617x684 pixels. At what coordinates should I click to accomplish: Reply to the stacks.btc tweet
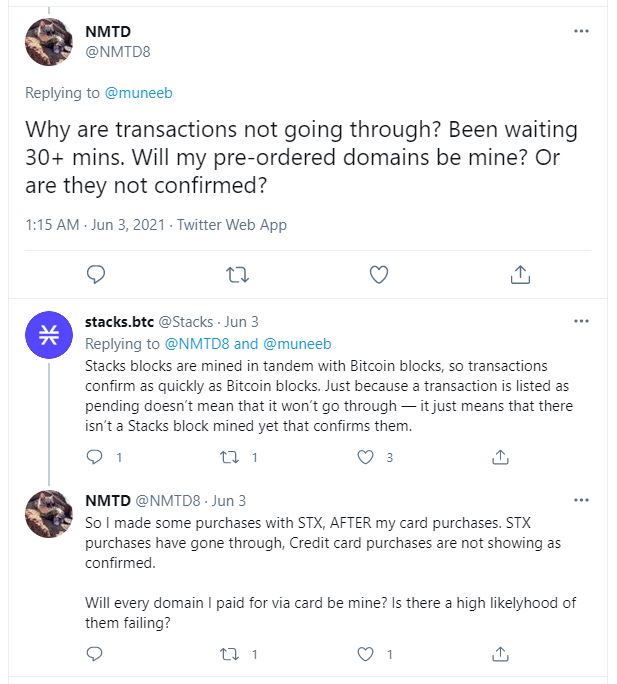click(96, 457)
